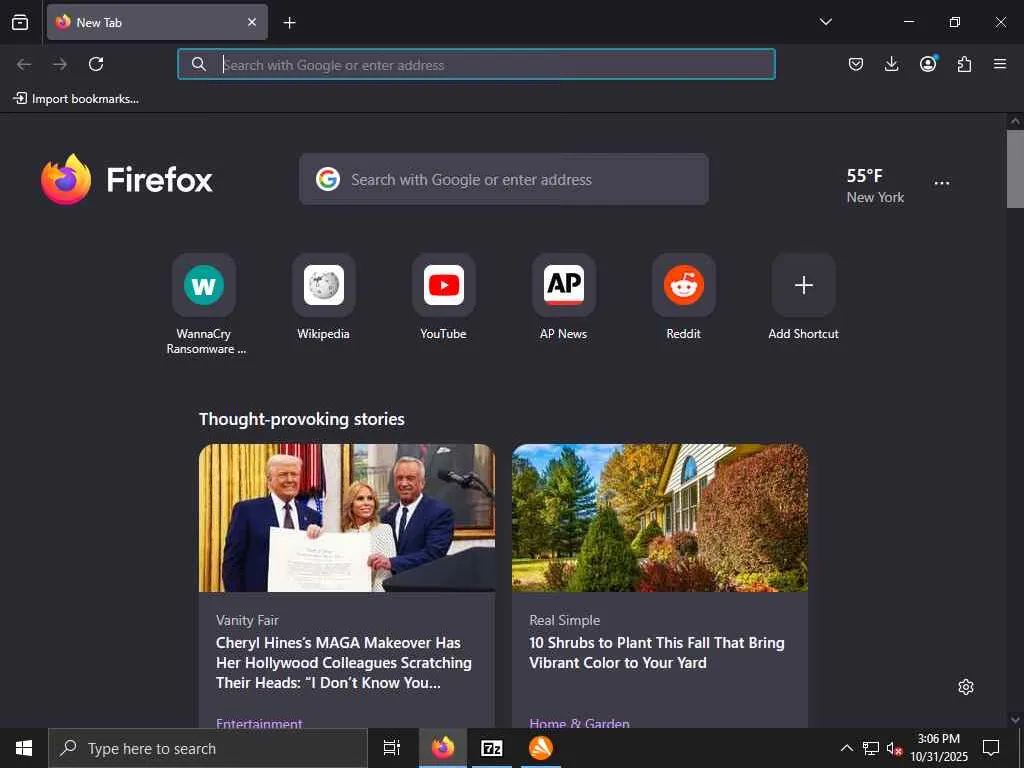Image resolution: width=1024 pixels, height=768 pixels.
Task: Open a new tab with plus button
Action: [289, 23]
